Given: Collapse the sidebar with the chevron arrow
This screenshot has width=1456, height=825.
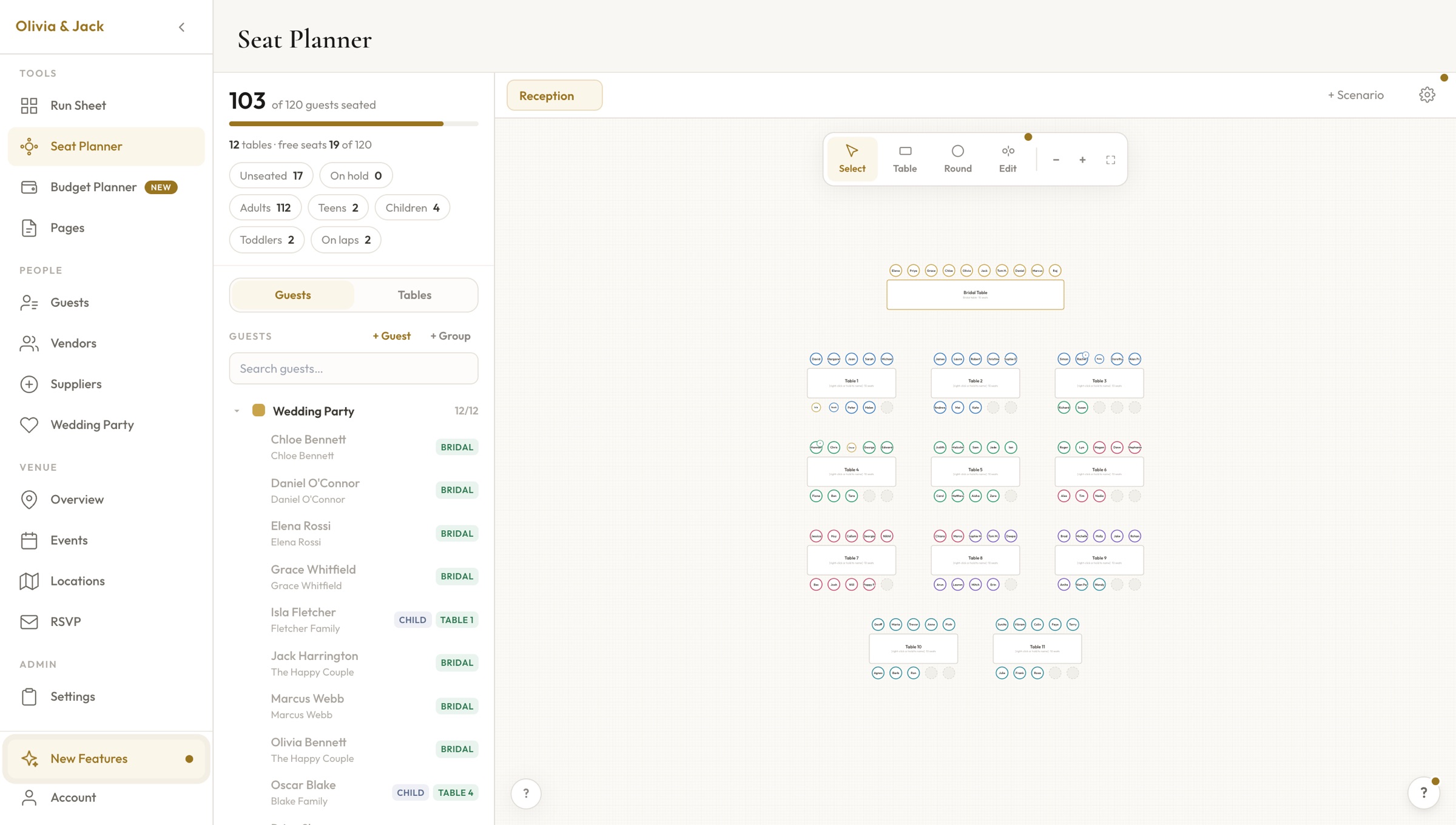Looking at the screenshot, I should pos(181,27).
